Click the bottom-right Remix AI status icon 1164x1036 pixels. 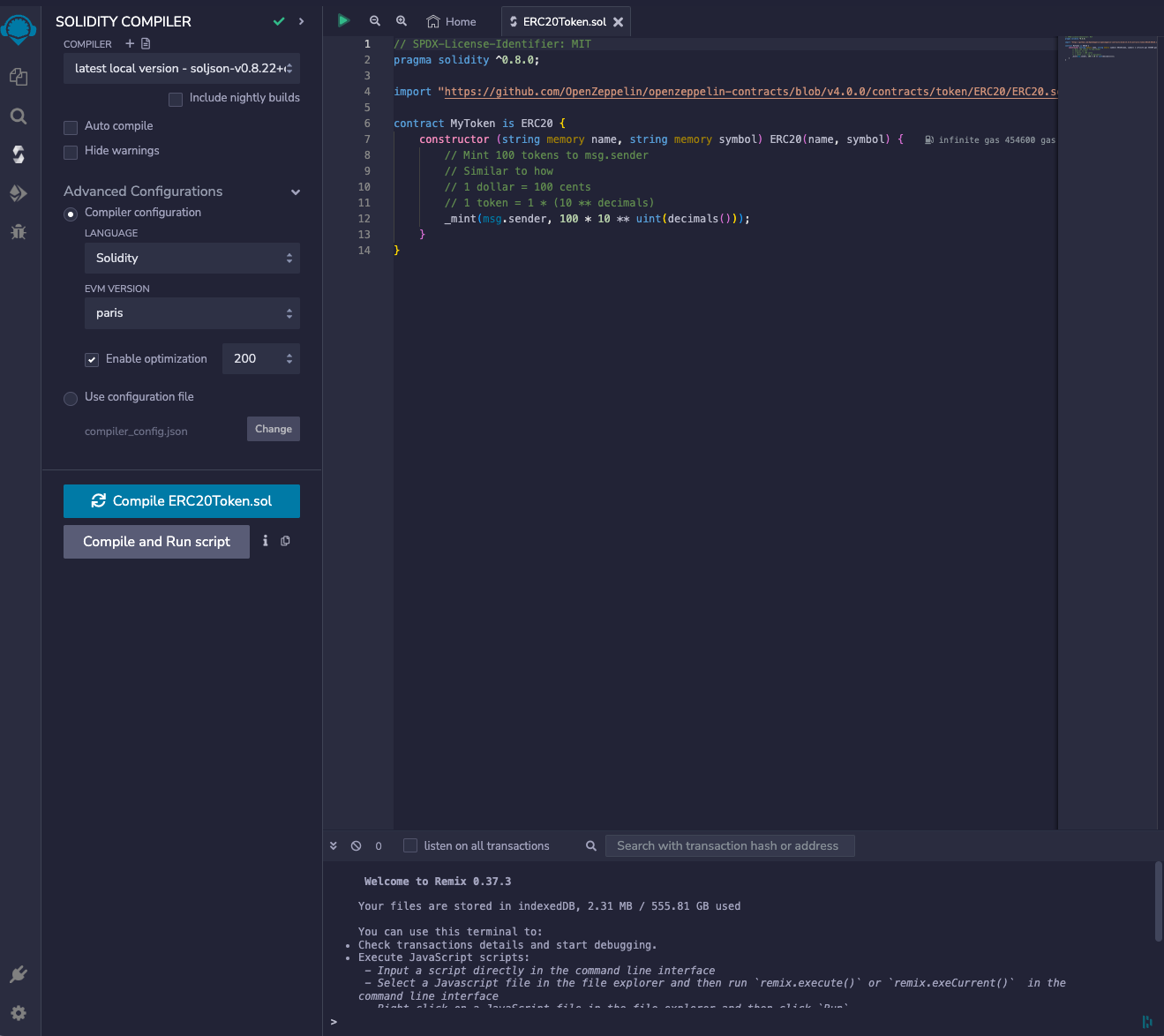click(1147, 1022)
